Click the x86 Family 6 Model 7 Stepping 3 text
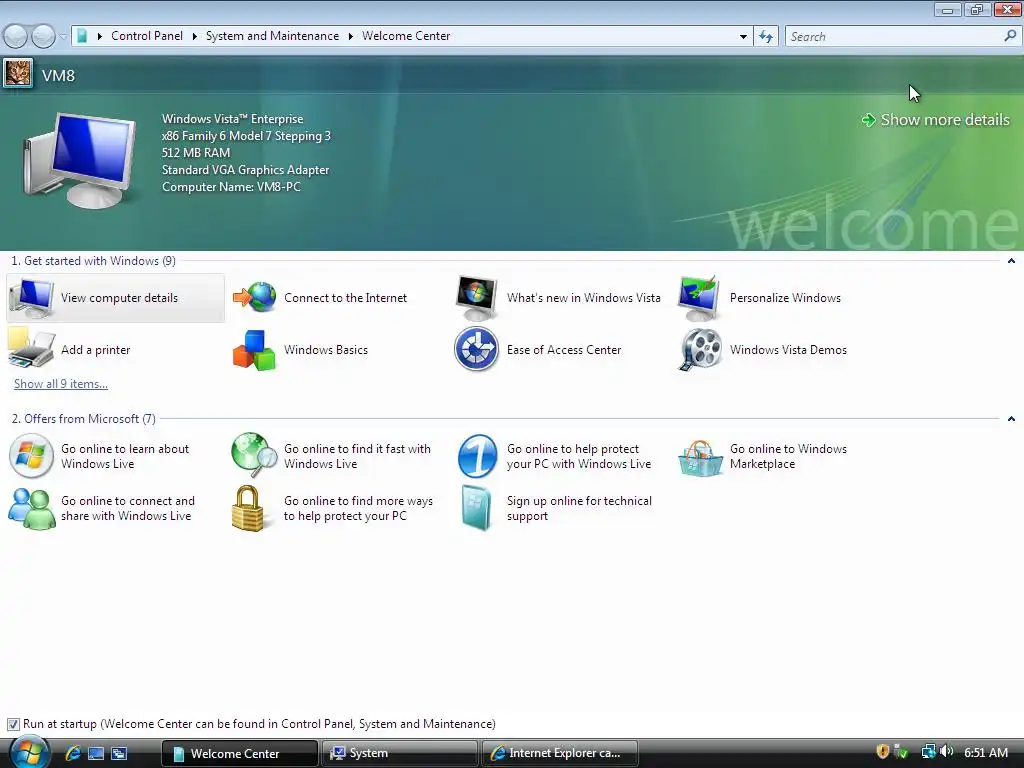This screenshot has width=1024, height=768. pyautogui.click(x=246, y=136)
